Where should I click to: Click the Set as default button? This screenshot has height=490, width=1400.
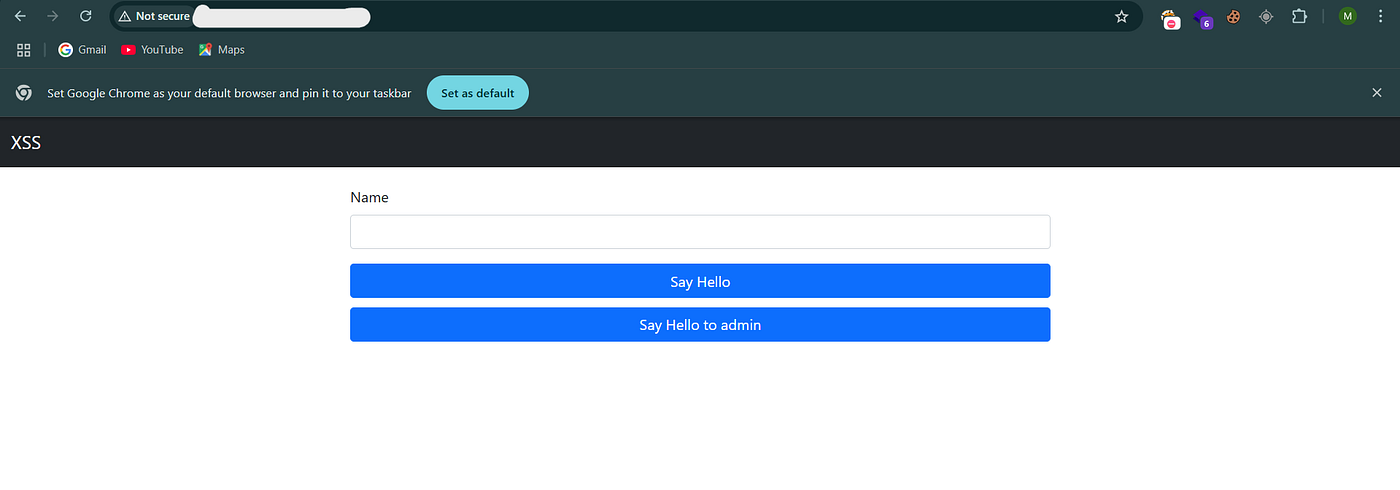coord(478,93)
